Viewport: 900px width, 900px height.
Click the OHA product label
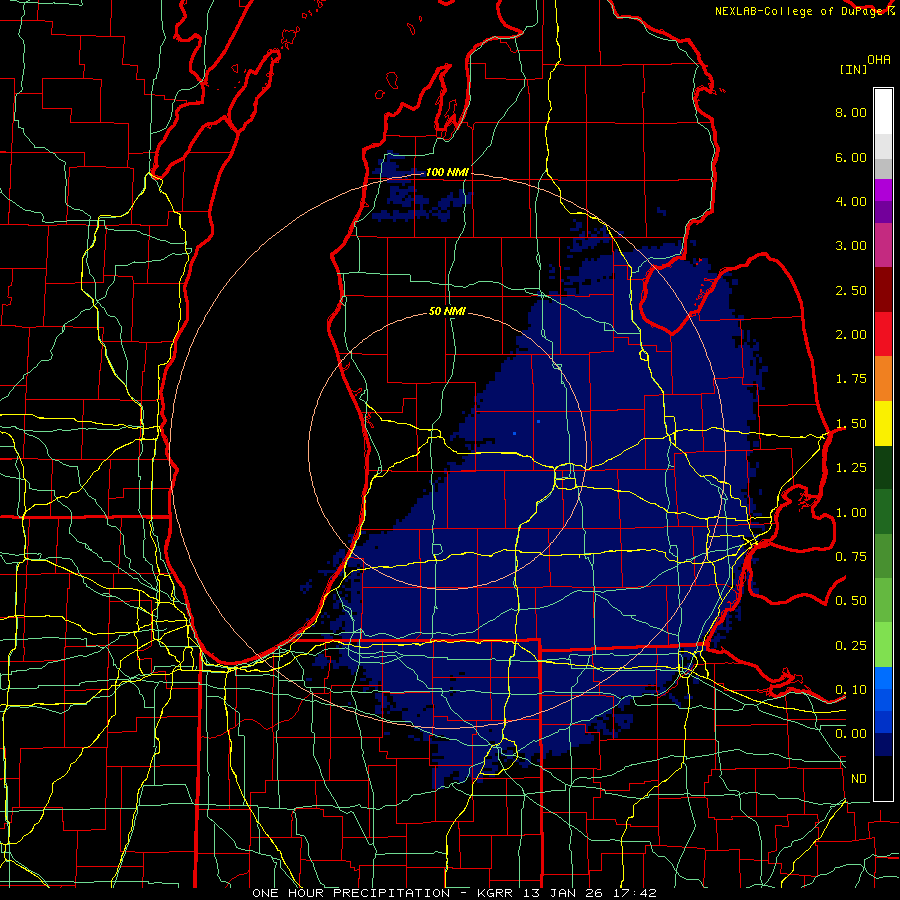click(879, 60)
